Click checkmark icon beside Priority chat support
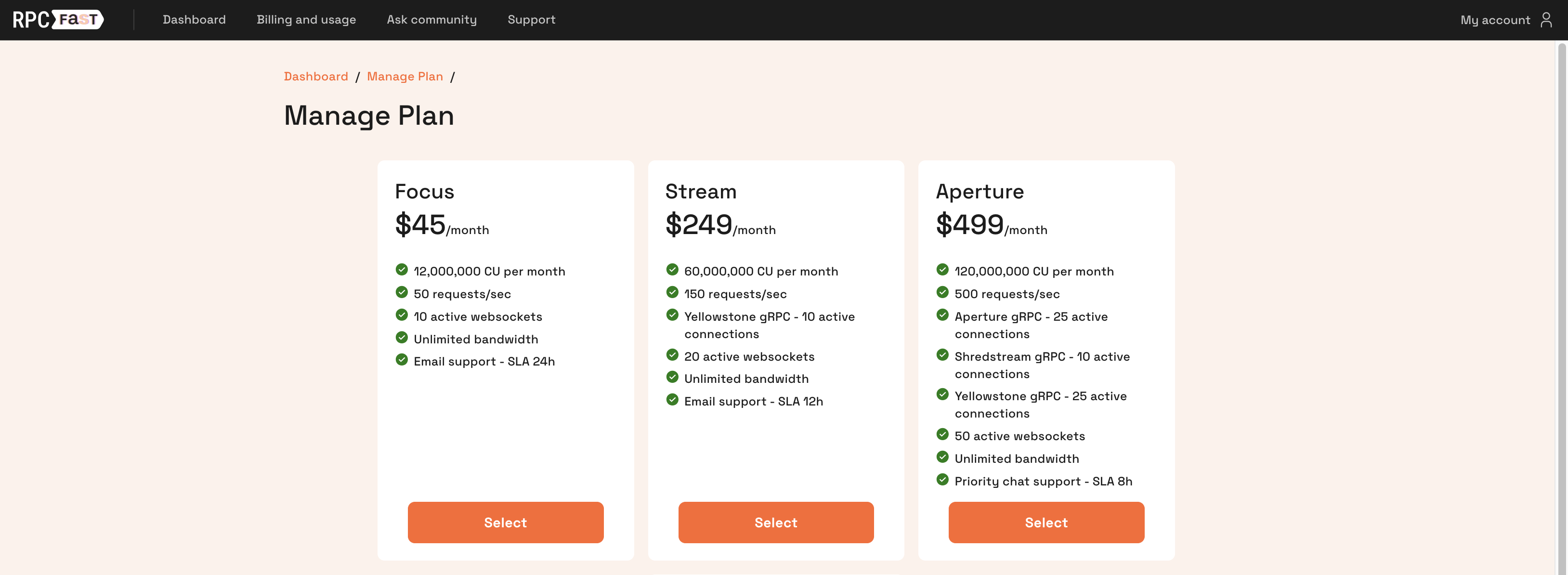The height and width of the screenshot is (575, 1568). coord(942,480)
